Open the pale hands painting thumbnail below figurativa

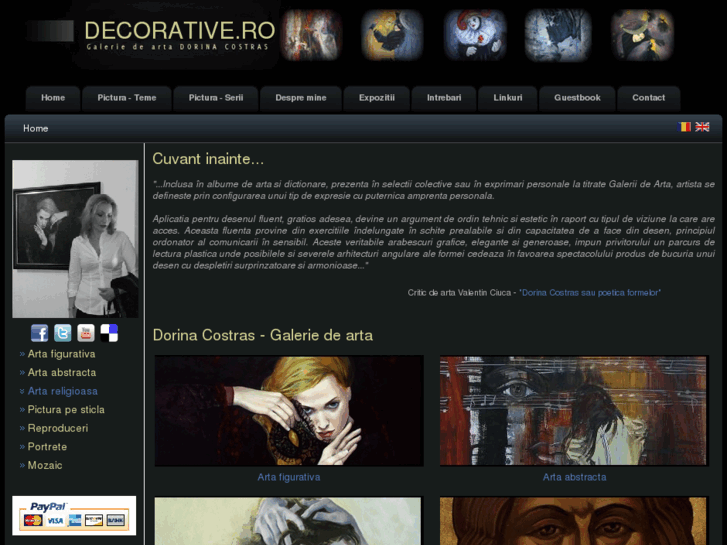[x=288, y=521]
